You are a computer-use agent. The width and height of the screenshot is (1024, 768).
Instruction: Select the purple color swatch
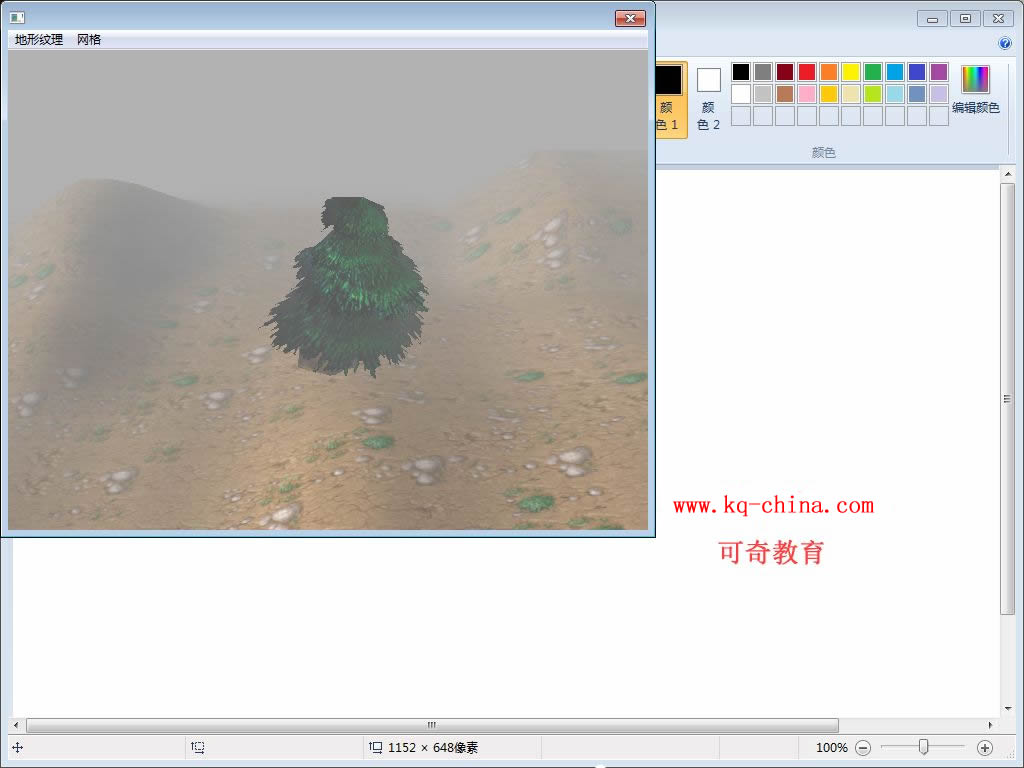point(938,72)
